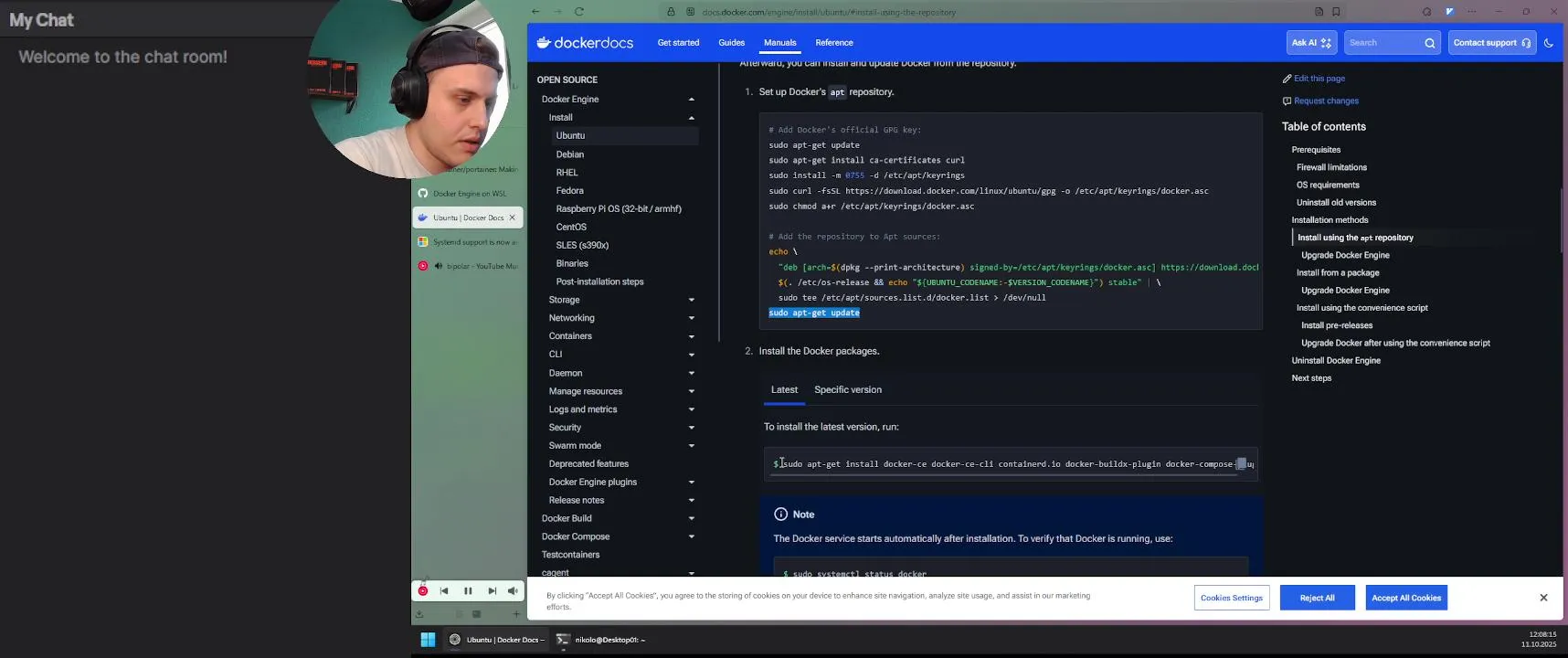Image resolution: width=1568 pixels, height=658 pixels.
Task: Collapse the Docker Engine section
Action: 691,100
